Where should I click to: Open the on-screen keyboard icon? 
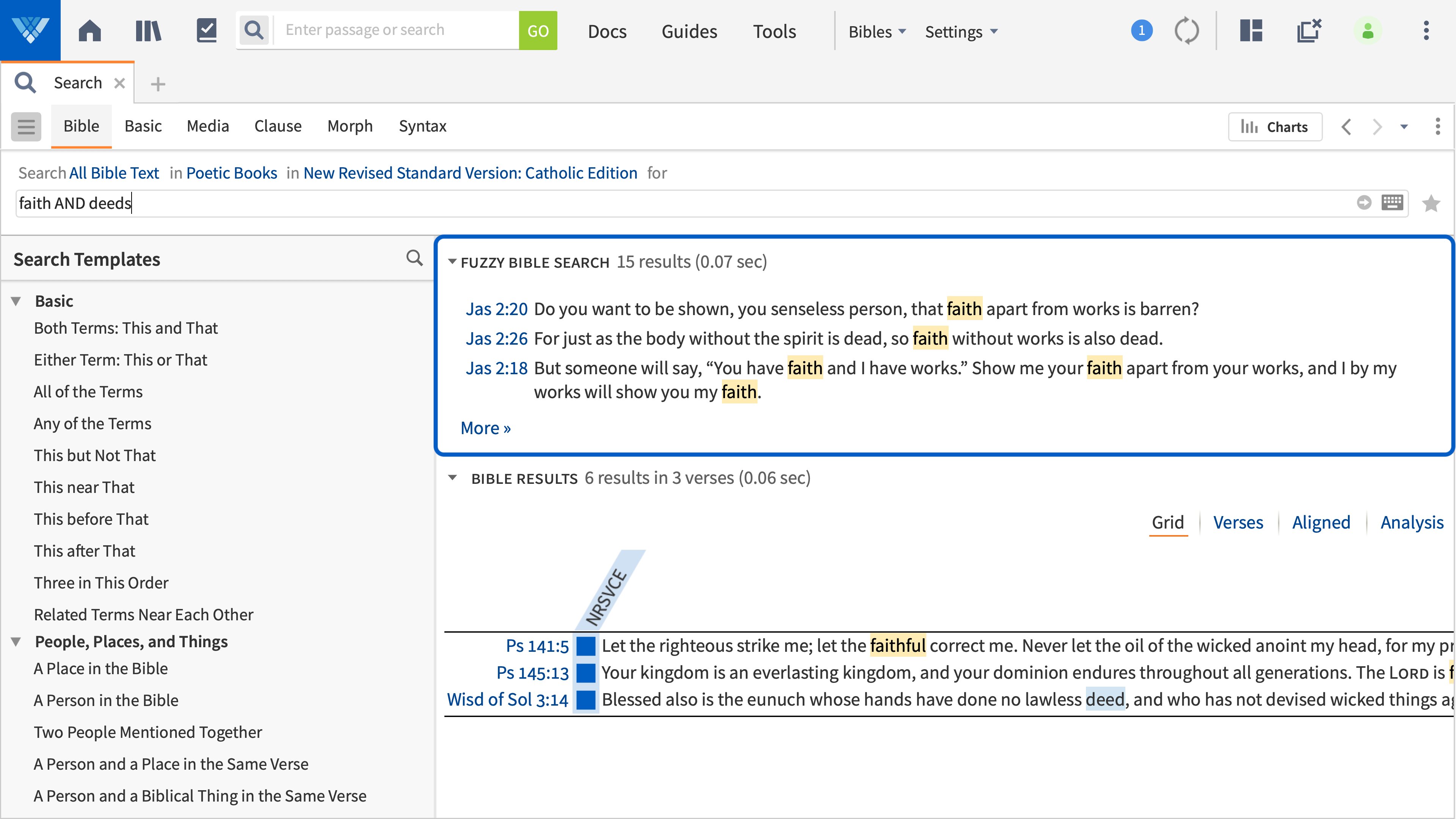tap(1392, 202)
